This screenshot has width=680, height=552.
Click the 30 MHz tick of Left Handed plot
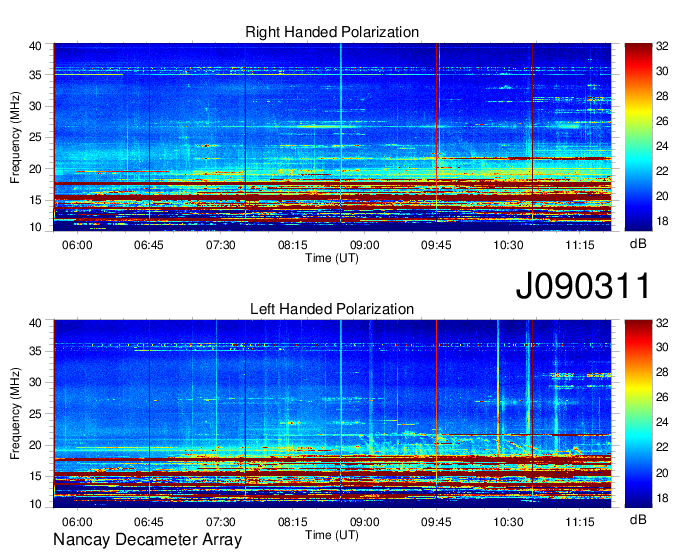click(35, 382)
